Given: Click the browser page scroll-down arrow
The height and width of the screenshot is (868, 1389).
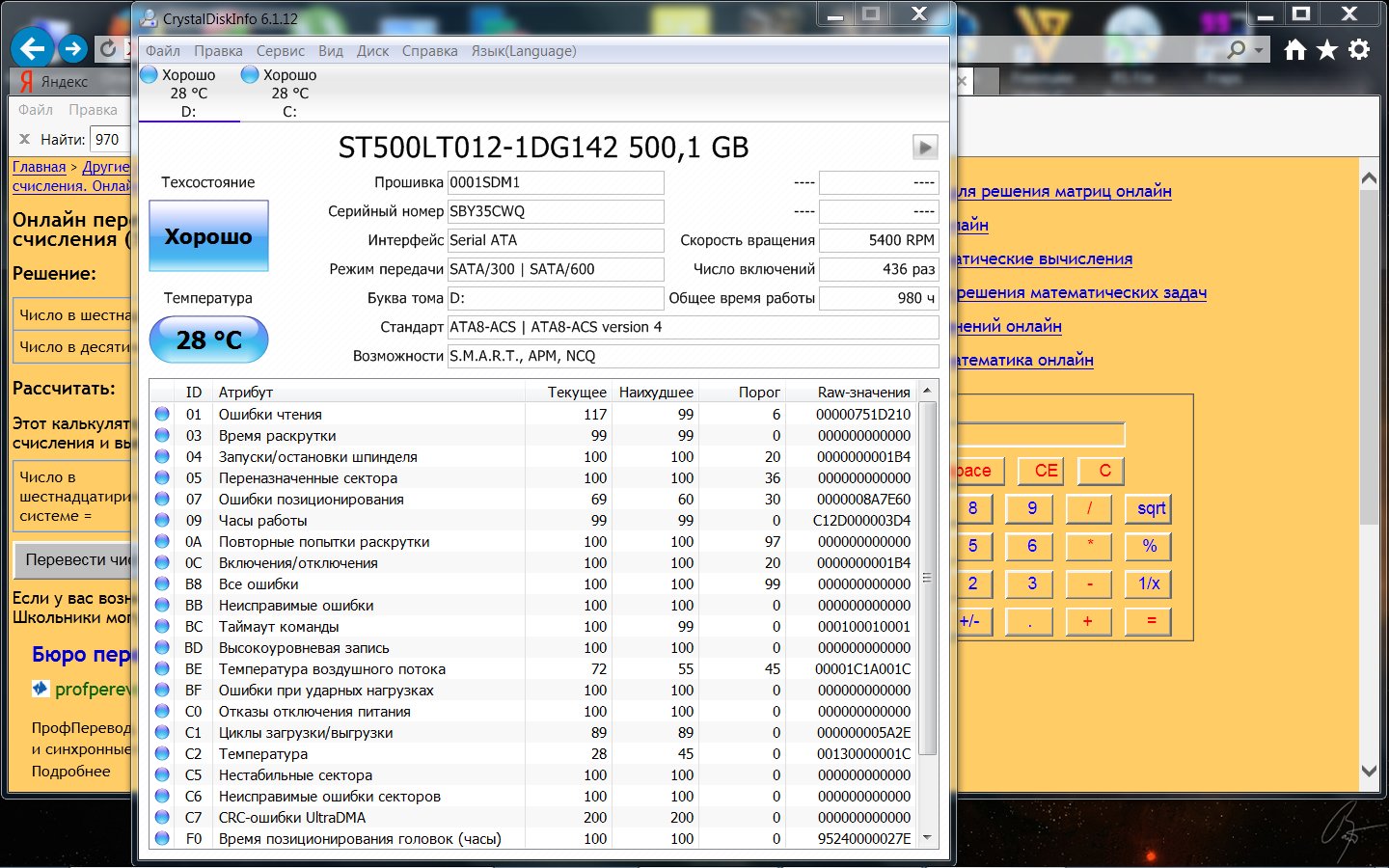Looking at the screenshot, I should click(x=1369, y=770).
